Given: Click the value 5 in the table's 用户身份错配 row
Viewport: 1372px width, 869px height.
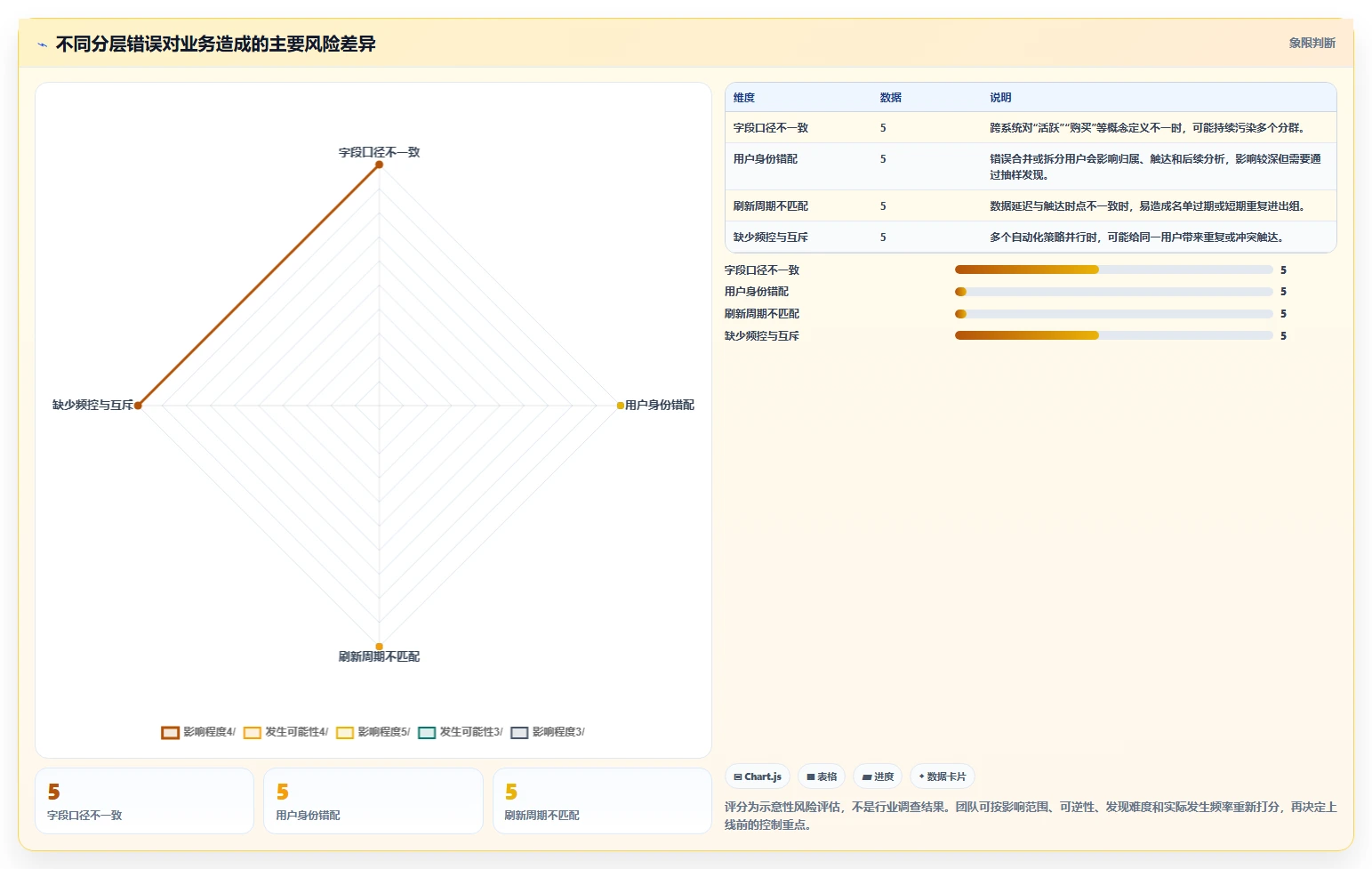Looking at the screenshot, I should (x=883, y=159).
